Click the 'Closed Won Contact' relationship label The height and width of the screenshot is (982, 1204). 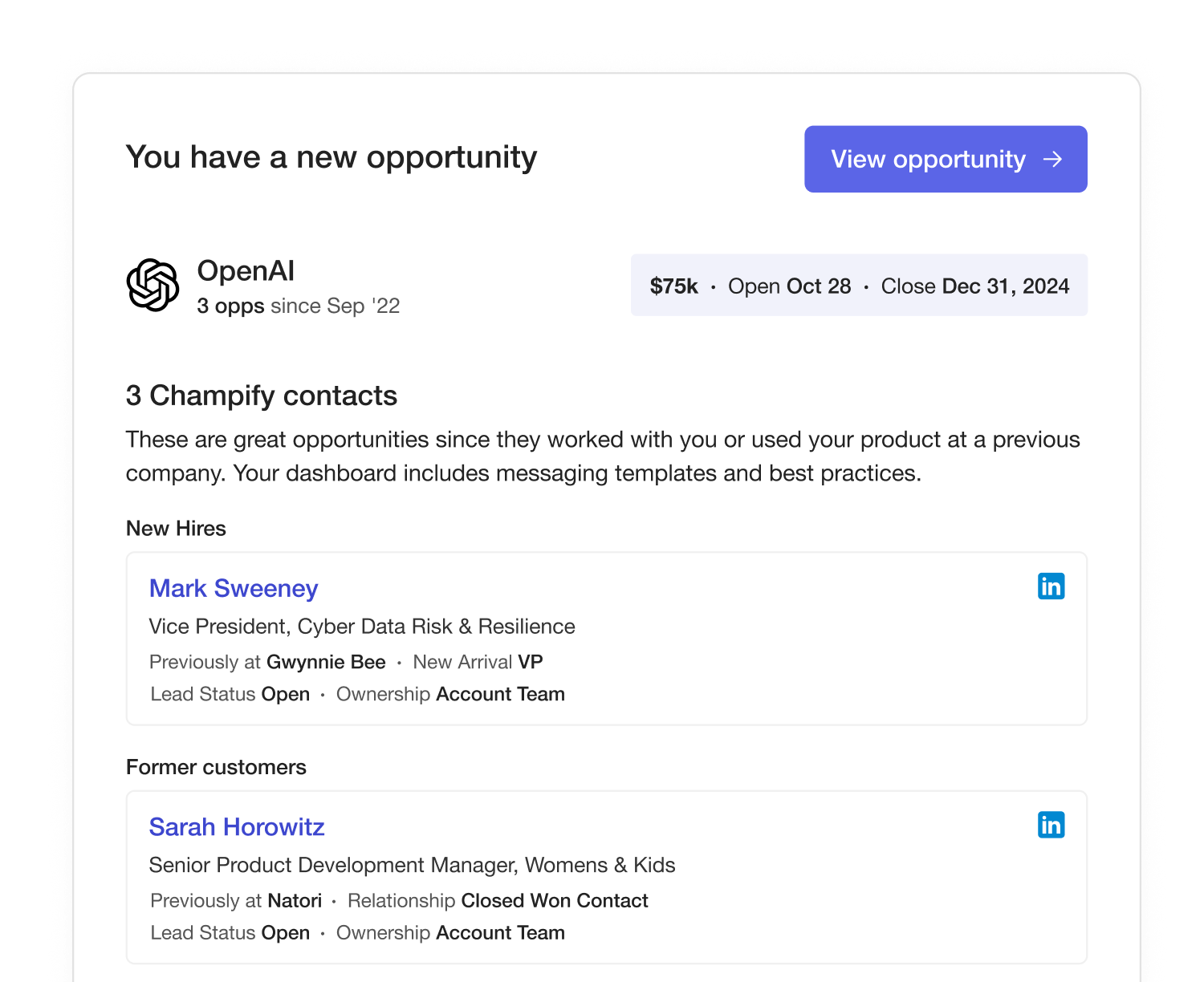tap(554, 900)
